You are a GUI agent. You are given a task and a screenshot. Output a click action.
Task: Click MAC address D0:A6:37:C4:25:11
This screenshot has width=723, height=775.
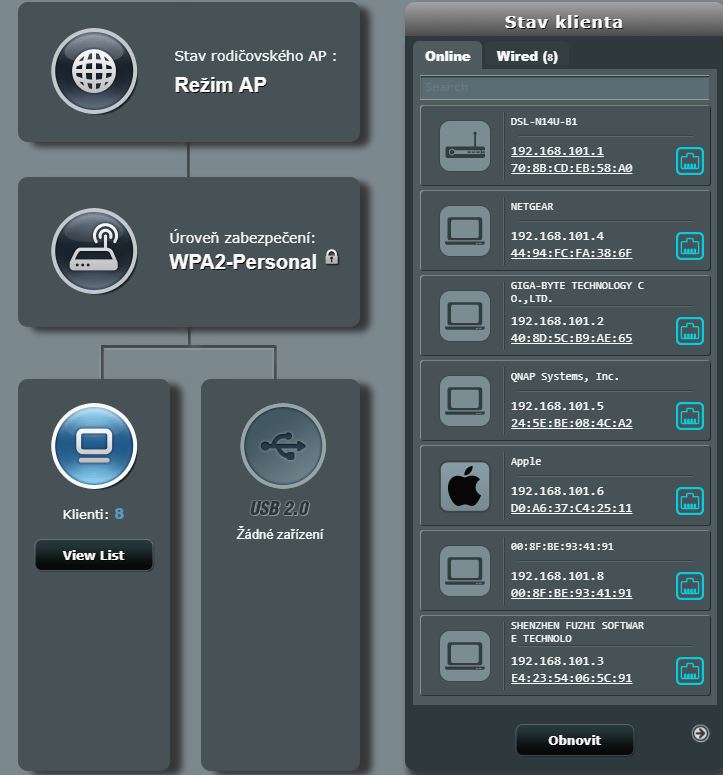571,508
